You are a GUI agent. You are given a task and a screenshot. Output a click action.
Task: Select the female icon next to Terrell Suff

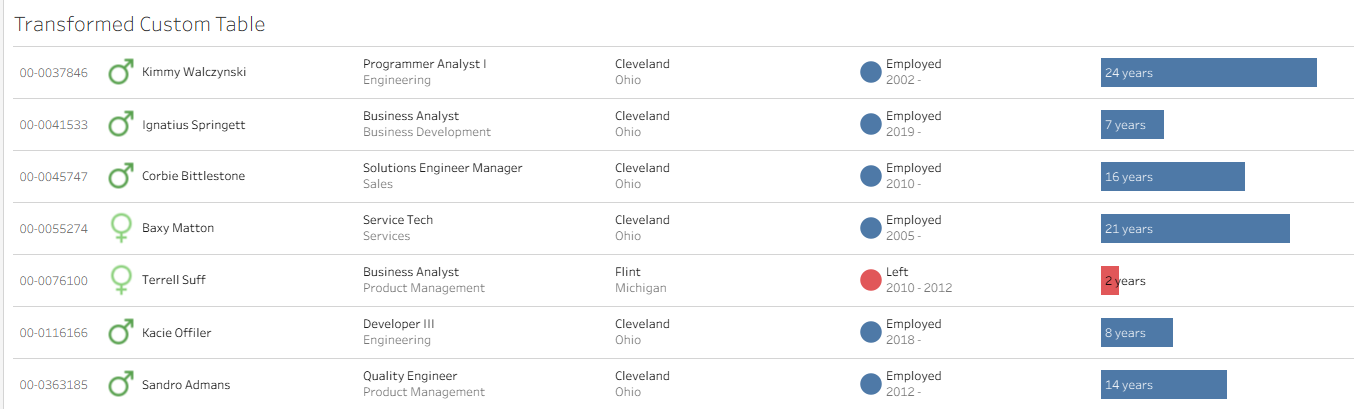(121, 280)
